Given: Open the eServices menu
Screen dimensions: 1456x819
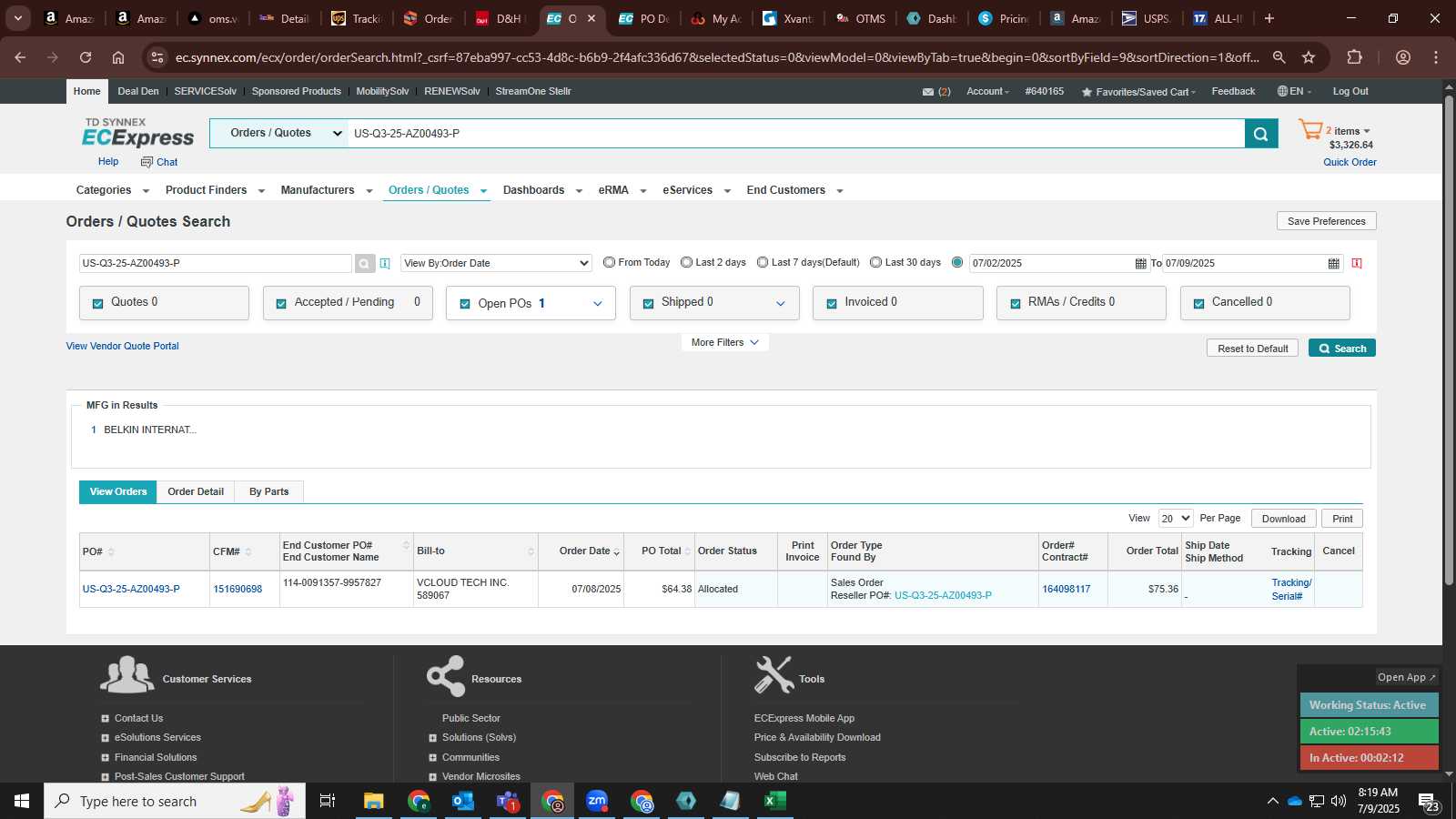Looking at the screenshot, I should [x=697, y=190].
